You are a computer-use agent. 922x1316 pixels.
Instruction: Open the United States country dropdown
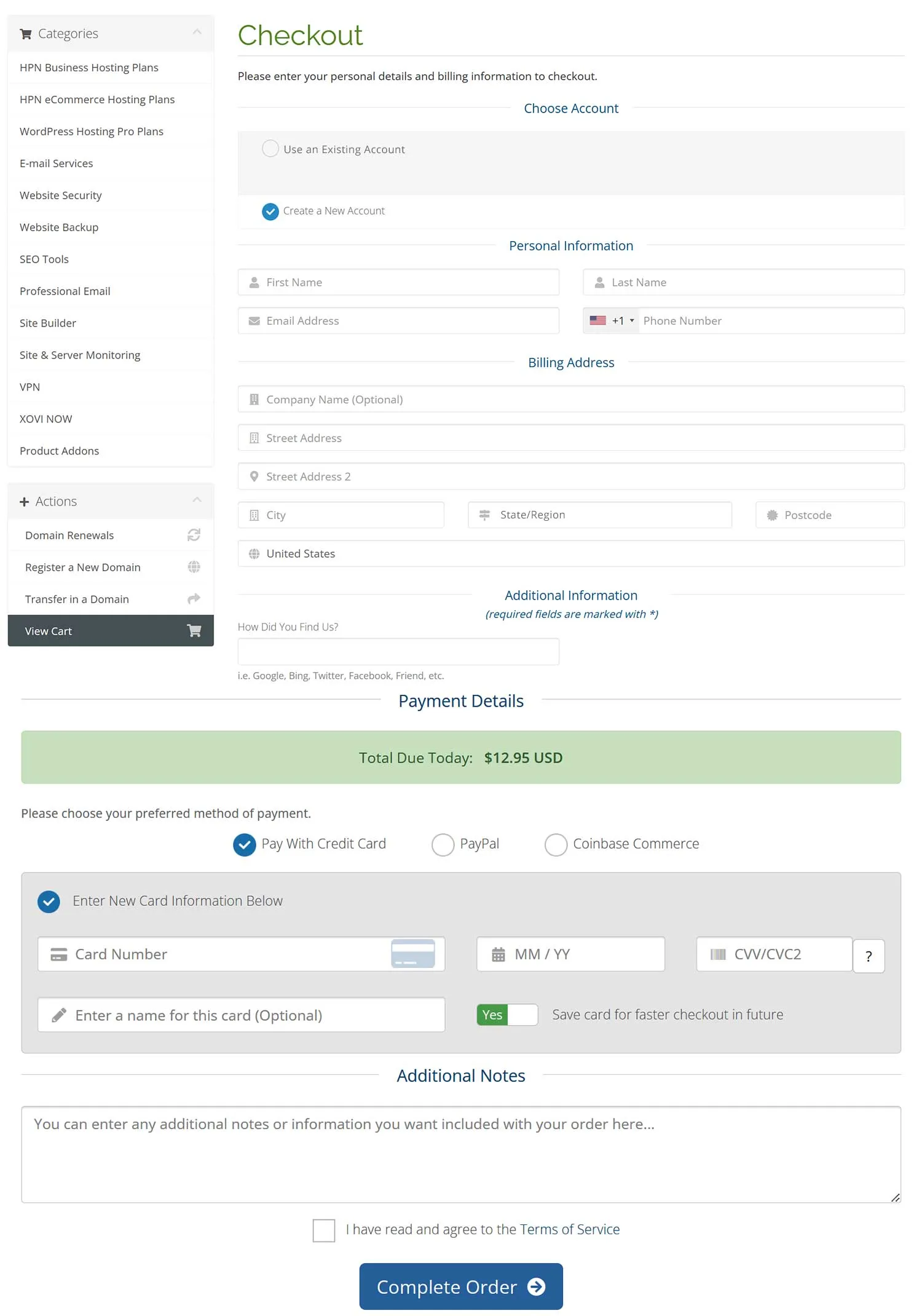pos(571,553)
